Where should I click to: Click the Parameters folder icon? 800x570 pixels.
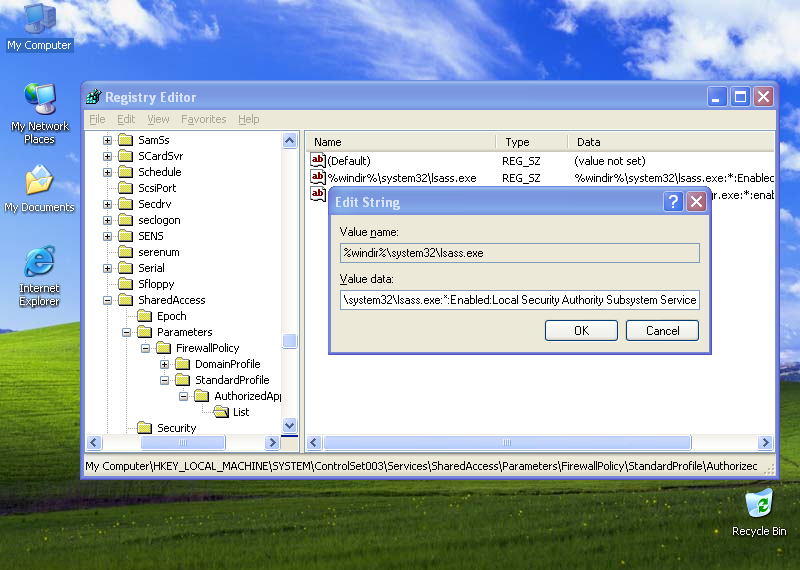tap(144, 332)
